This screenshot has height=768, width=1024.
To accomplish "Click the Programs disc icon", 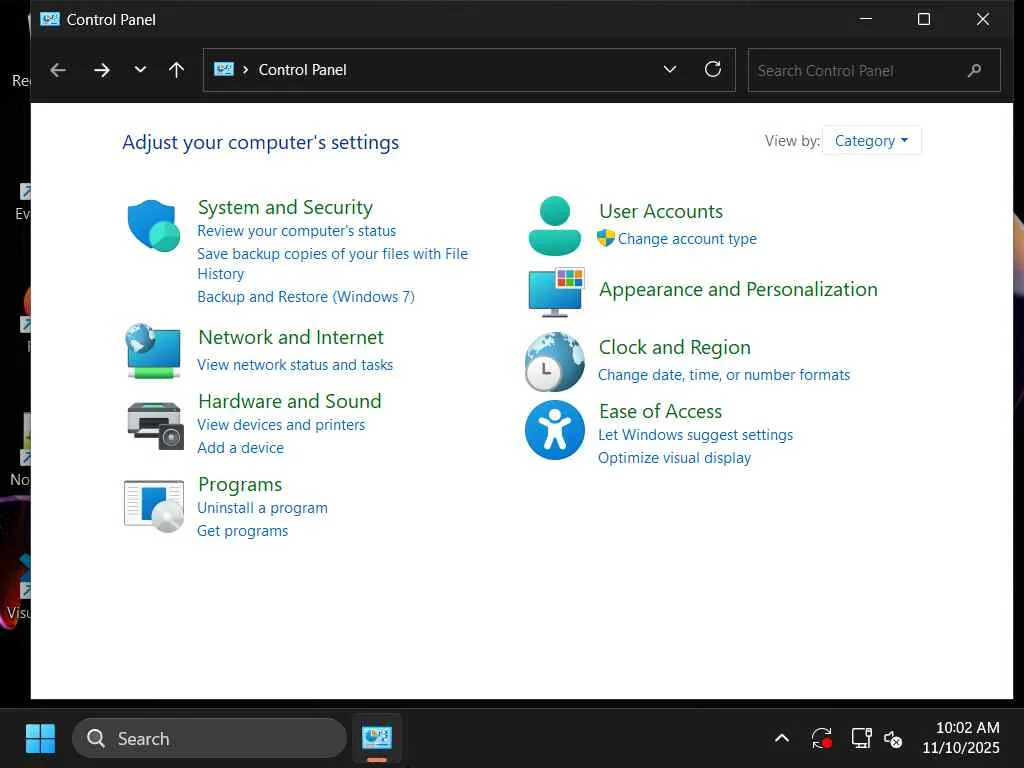I will point(154,507).
